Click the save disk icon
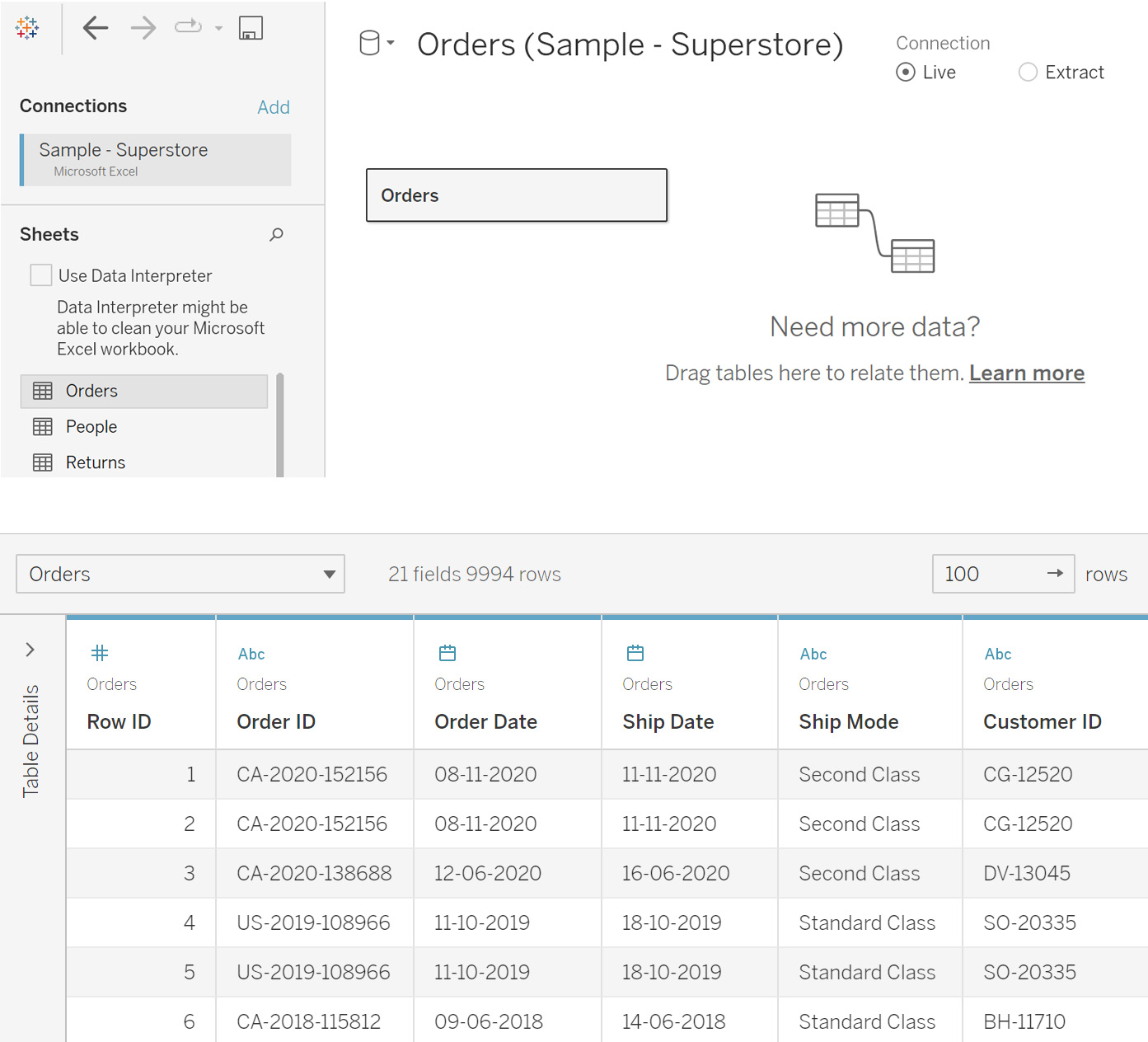Viewport: 1148px width, 1042px height. tap(251, 28)
